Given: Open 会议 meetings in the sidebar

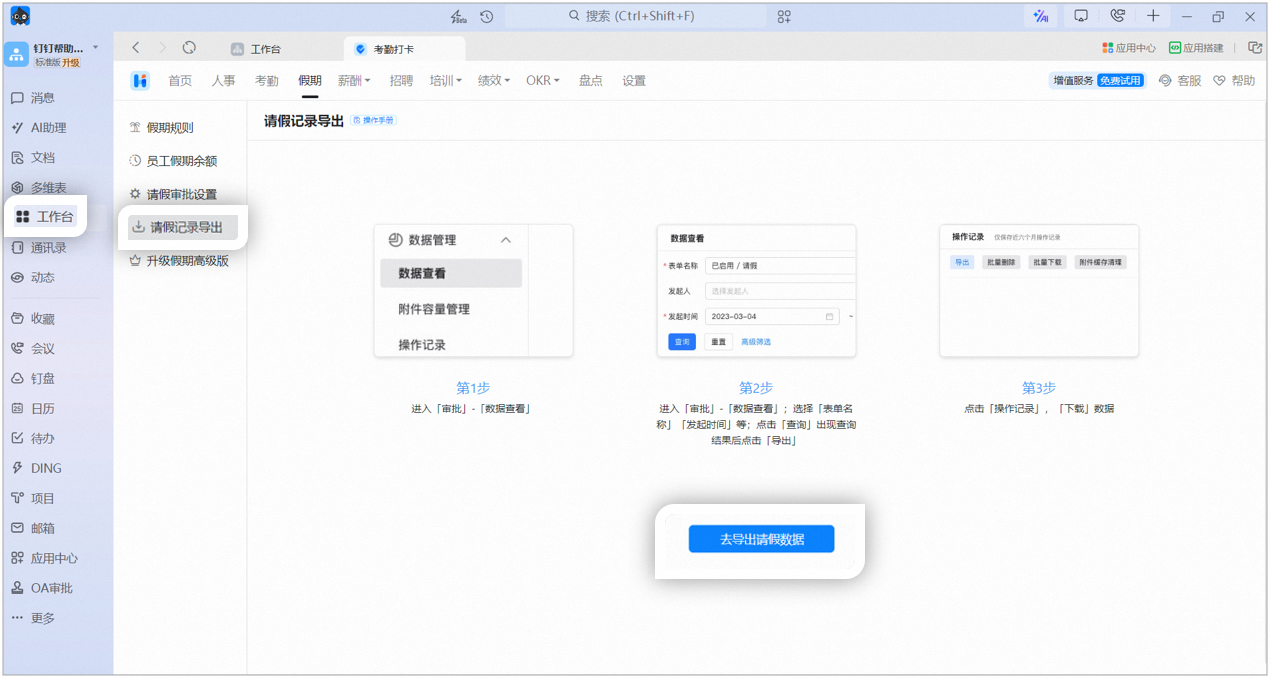Looking at the screenshot, I should coord(33,349).
